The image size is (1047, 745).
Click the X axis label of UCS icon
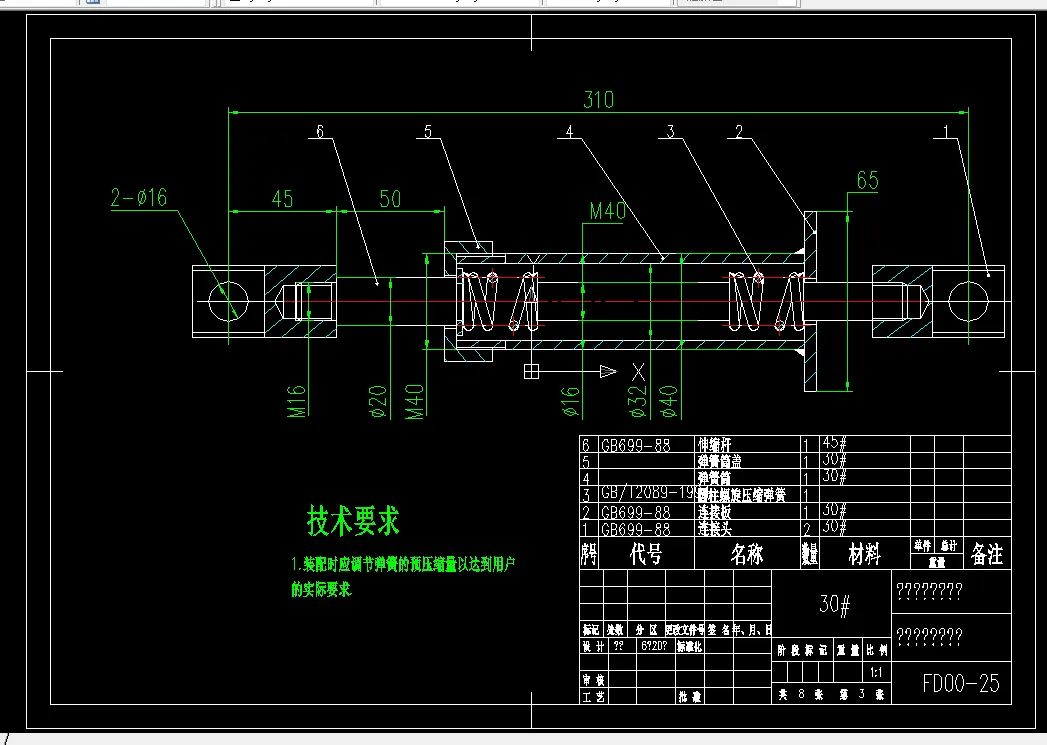point(638,372)
